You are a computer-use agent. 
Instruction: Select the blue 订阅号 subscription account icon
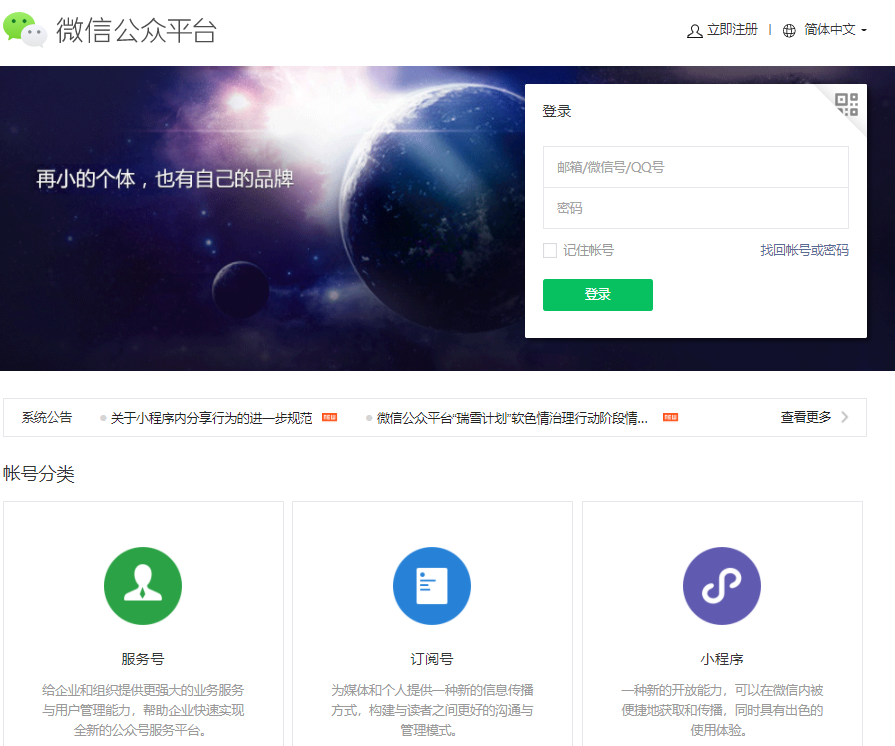click(431, 586)
